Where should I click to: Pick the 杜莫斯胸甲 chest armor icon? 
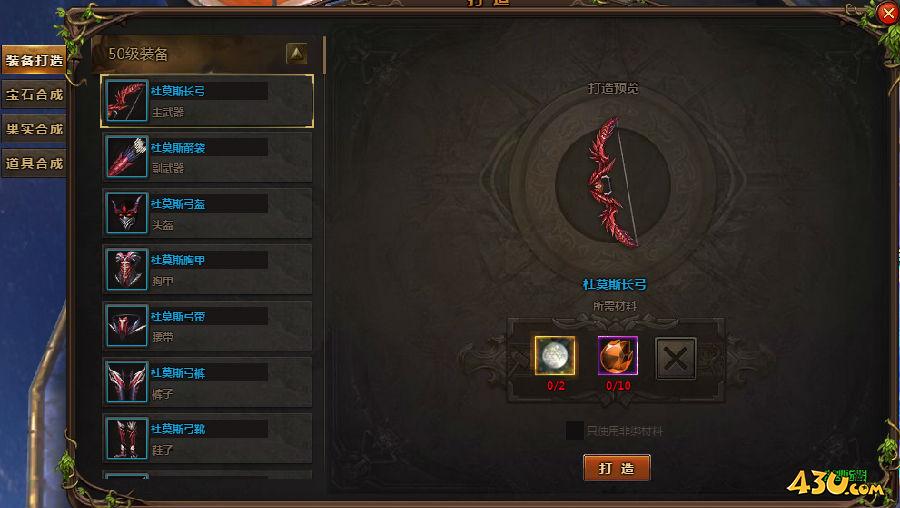pos(126,269)
